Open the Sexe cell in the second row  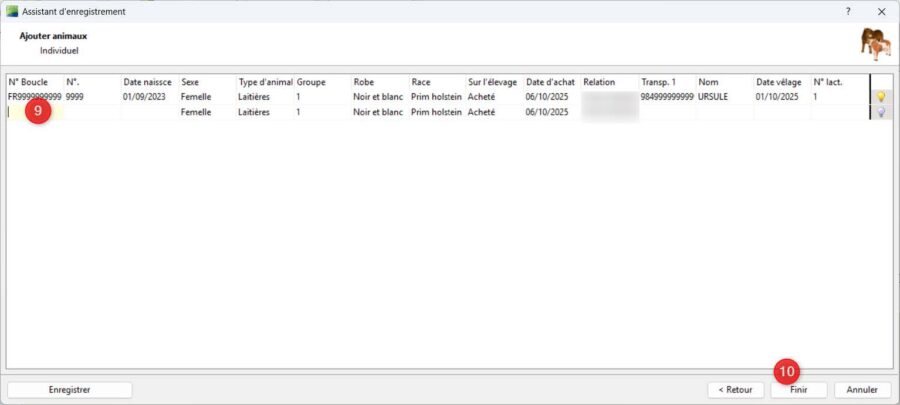(206, 113)
